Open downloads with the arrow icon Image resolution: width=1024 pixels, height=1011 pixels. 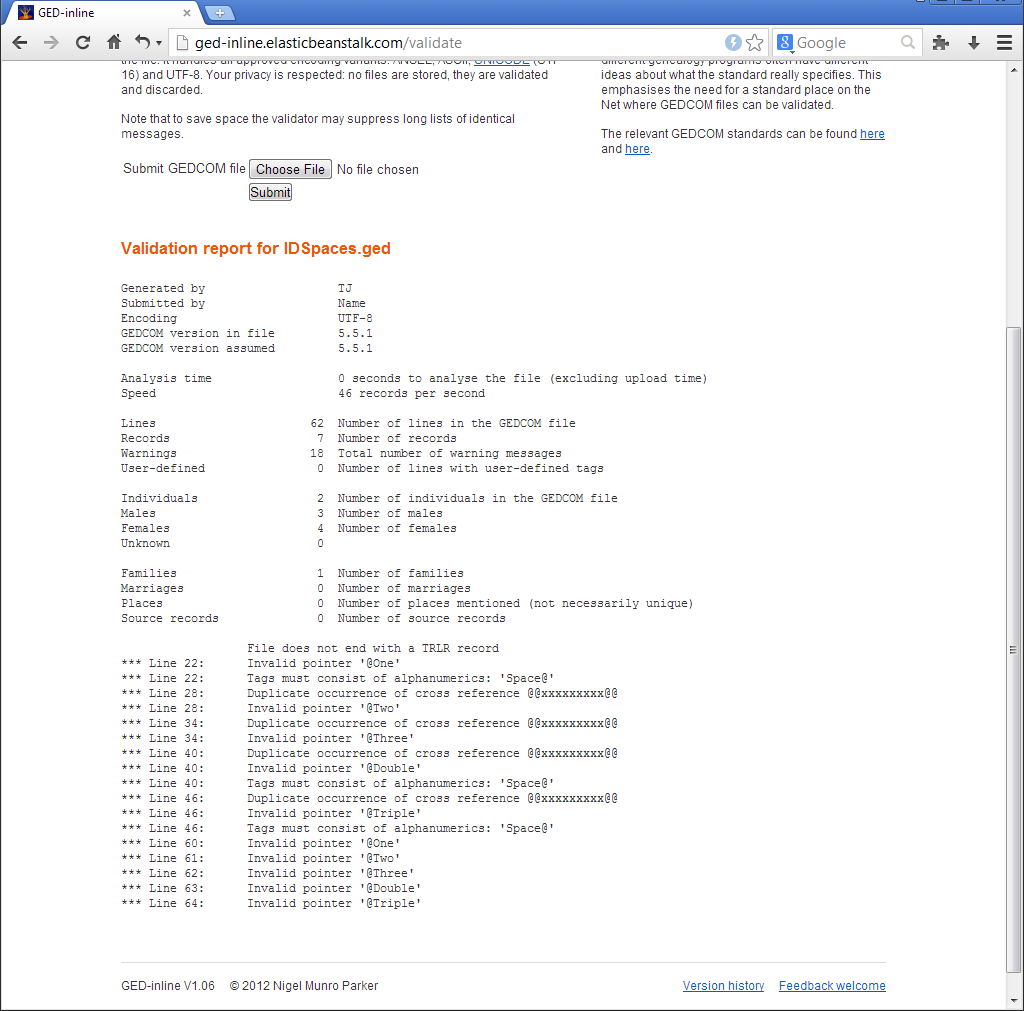point(972,43)
